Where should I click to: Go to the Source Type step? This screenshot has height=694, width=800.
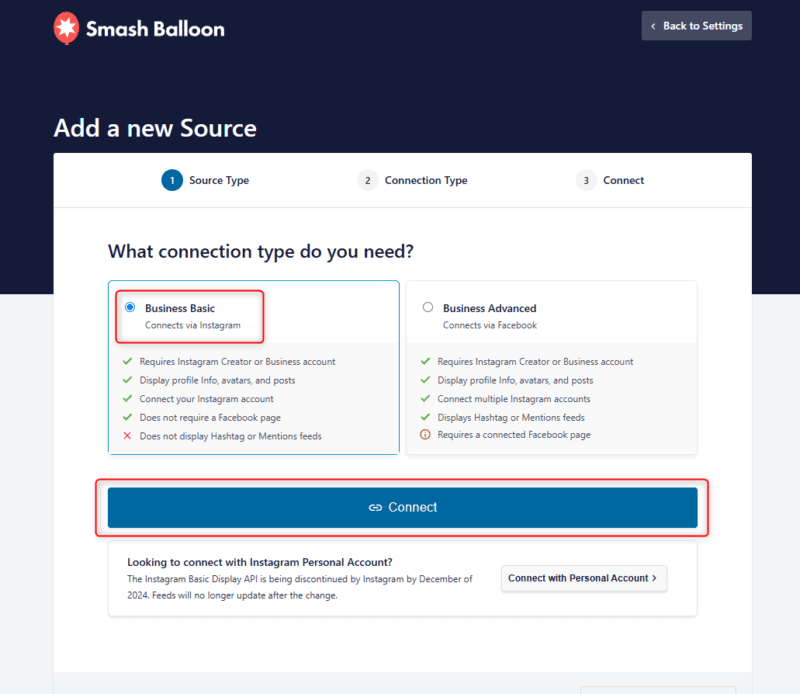coord(219,181)
